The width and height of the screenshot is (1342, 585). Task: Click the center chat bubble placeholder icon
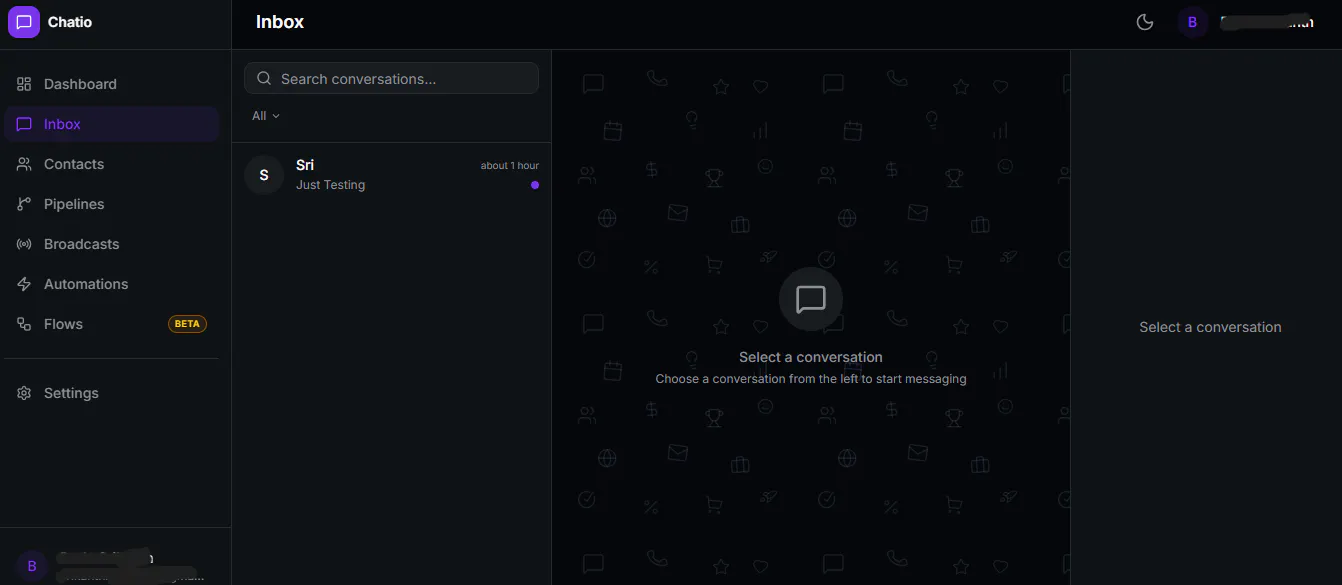coord(810,299)
